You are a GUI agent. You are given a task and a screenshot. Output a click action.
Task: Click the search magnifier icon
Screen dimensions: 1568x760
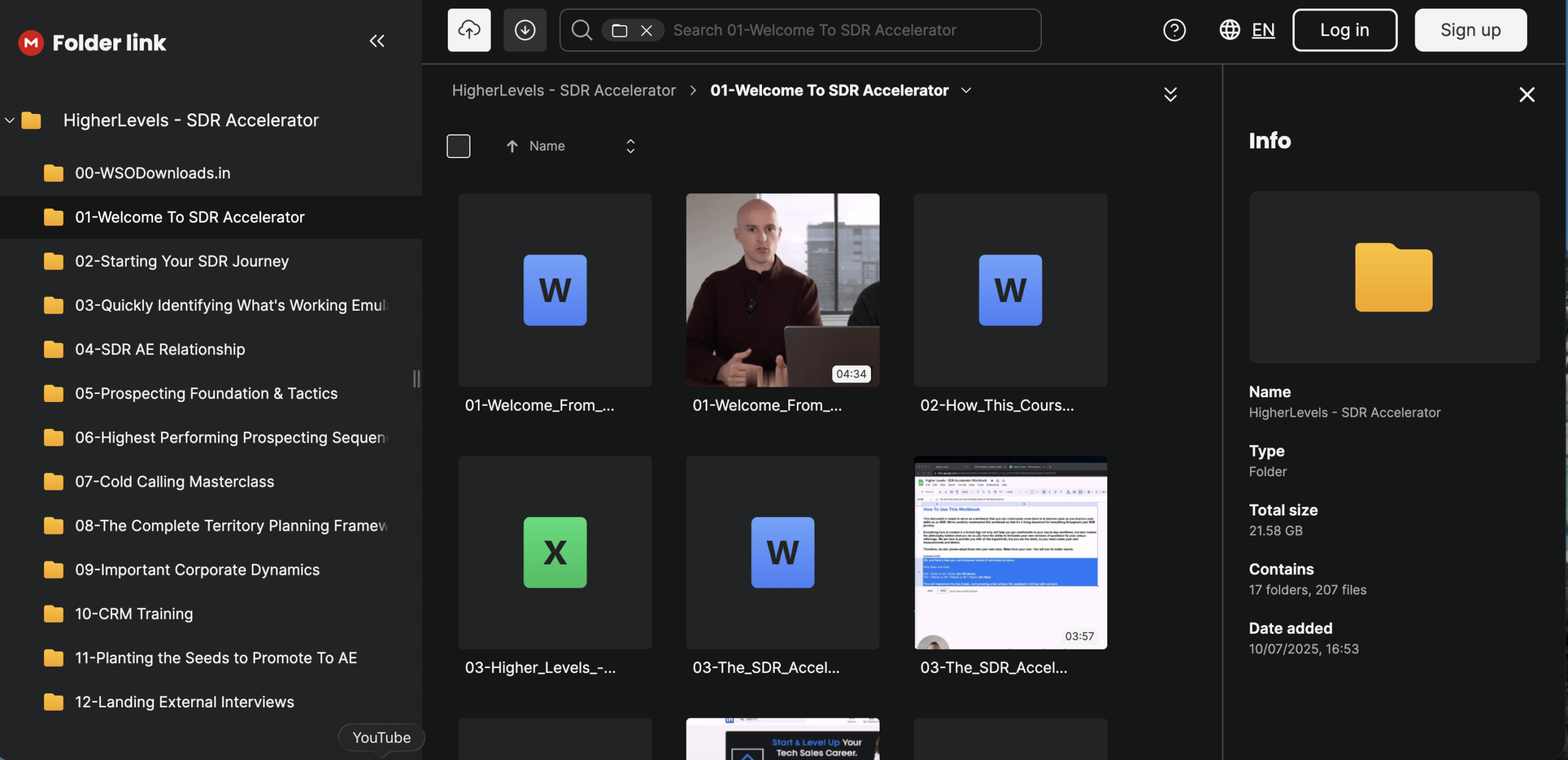coord(581,30)
